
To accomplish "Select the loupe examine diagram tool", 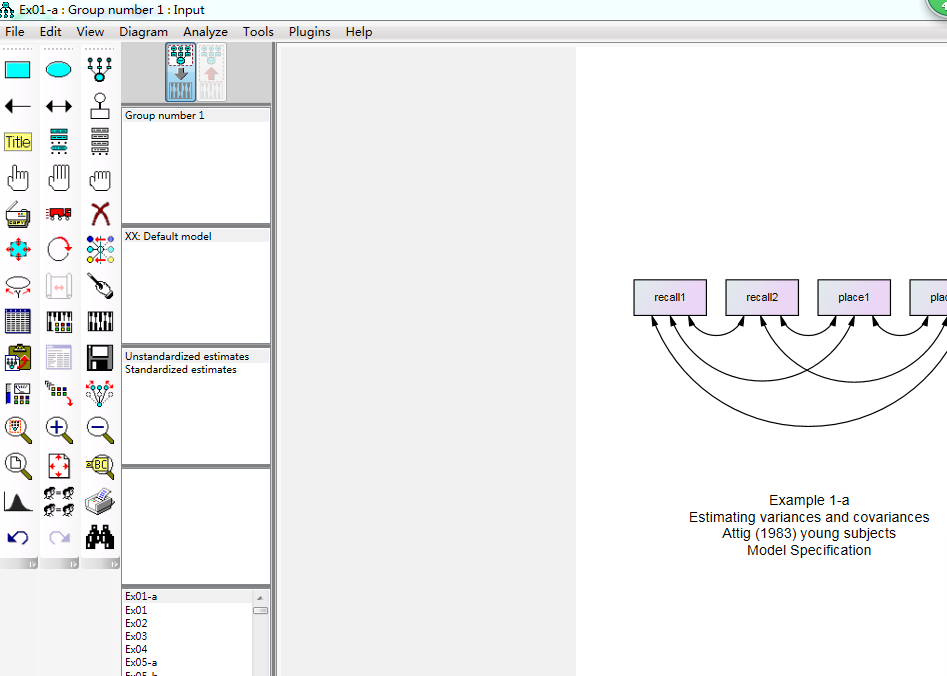I will (x=100, y=466).
